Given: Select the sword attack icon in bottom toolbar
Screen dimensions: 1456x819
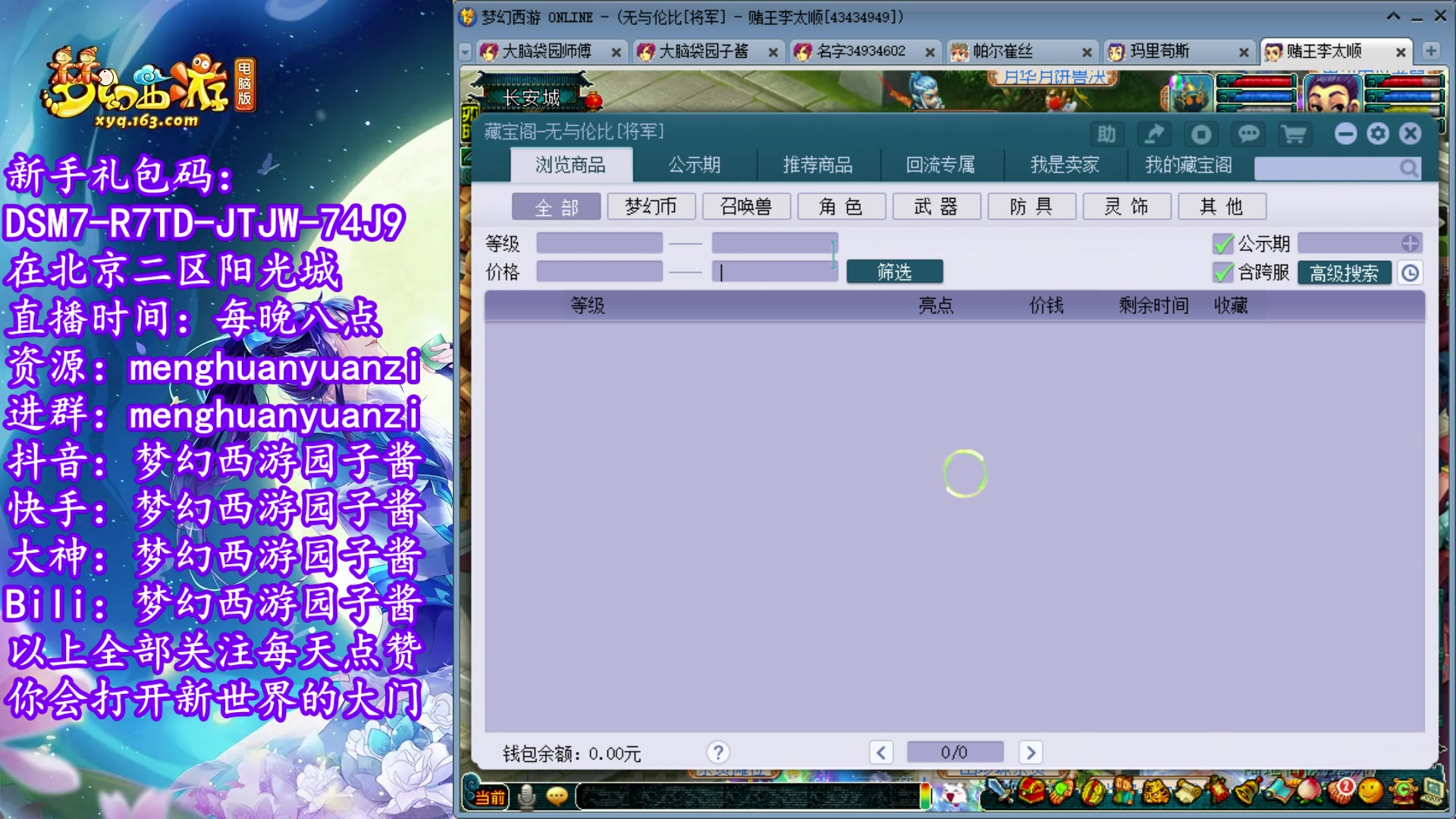Looking at the screenshot, I should pyautogui.click(x=1002, y=792).
